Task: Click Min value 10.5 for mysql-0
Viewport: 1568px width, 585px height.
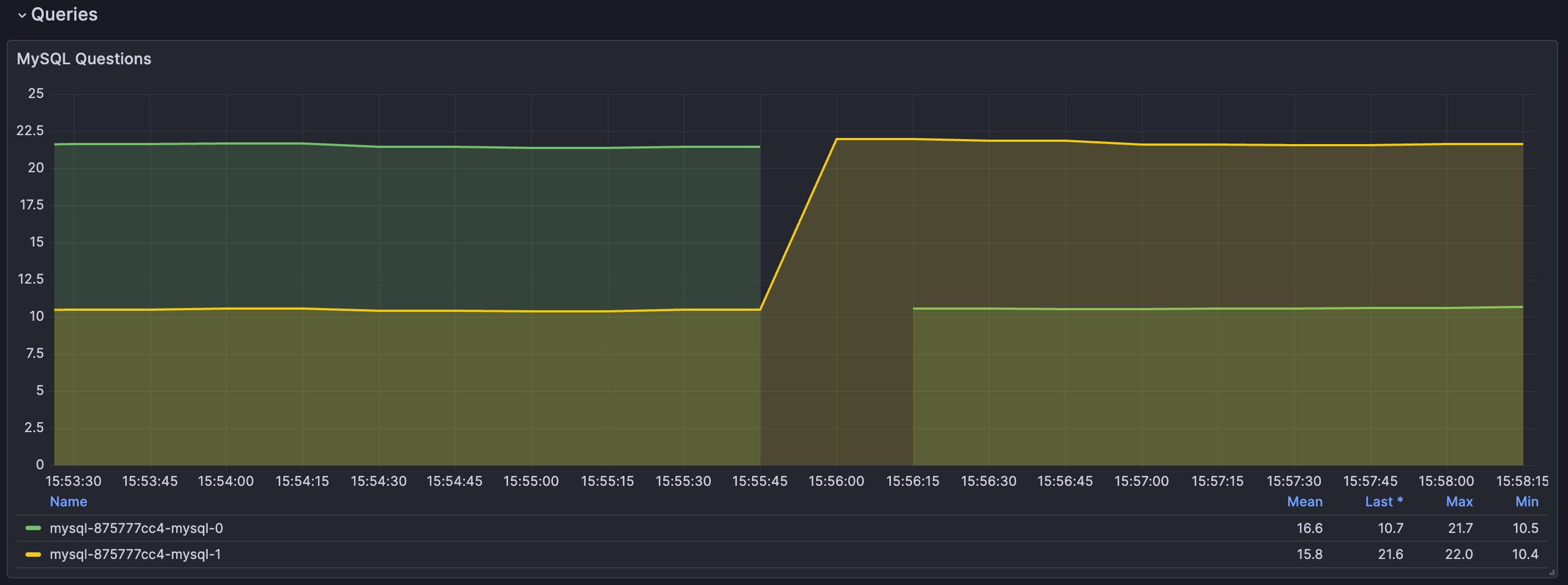Action: click(x=1525, y=528)
